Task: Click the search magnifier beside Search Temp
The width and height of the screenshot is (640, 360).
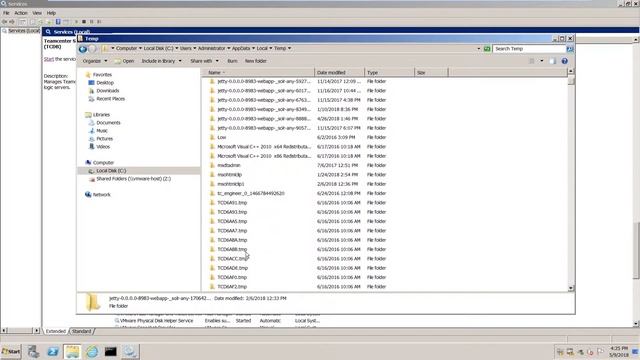Action: (570, 49)
